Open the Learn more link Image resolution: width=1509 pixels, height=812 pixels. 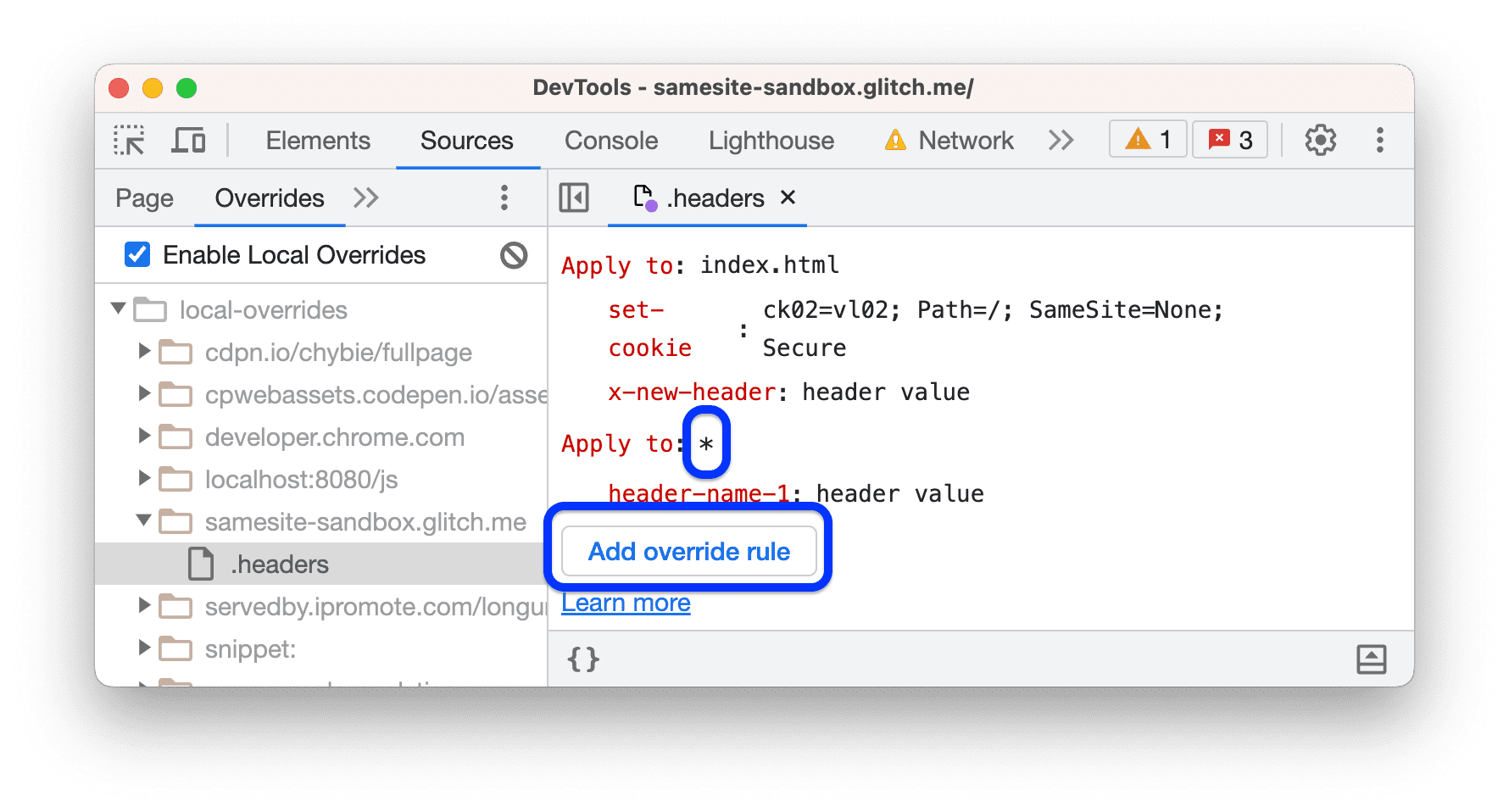click(x=626, y=602)
